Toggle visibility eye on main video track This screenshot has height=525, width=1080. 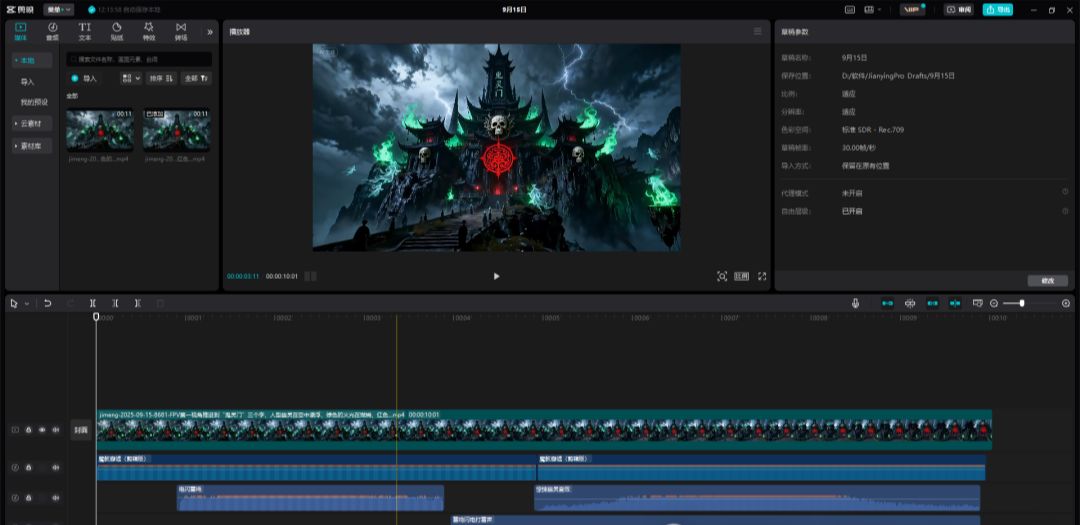pyautogui.click(x=42, y=430)
